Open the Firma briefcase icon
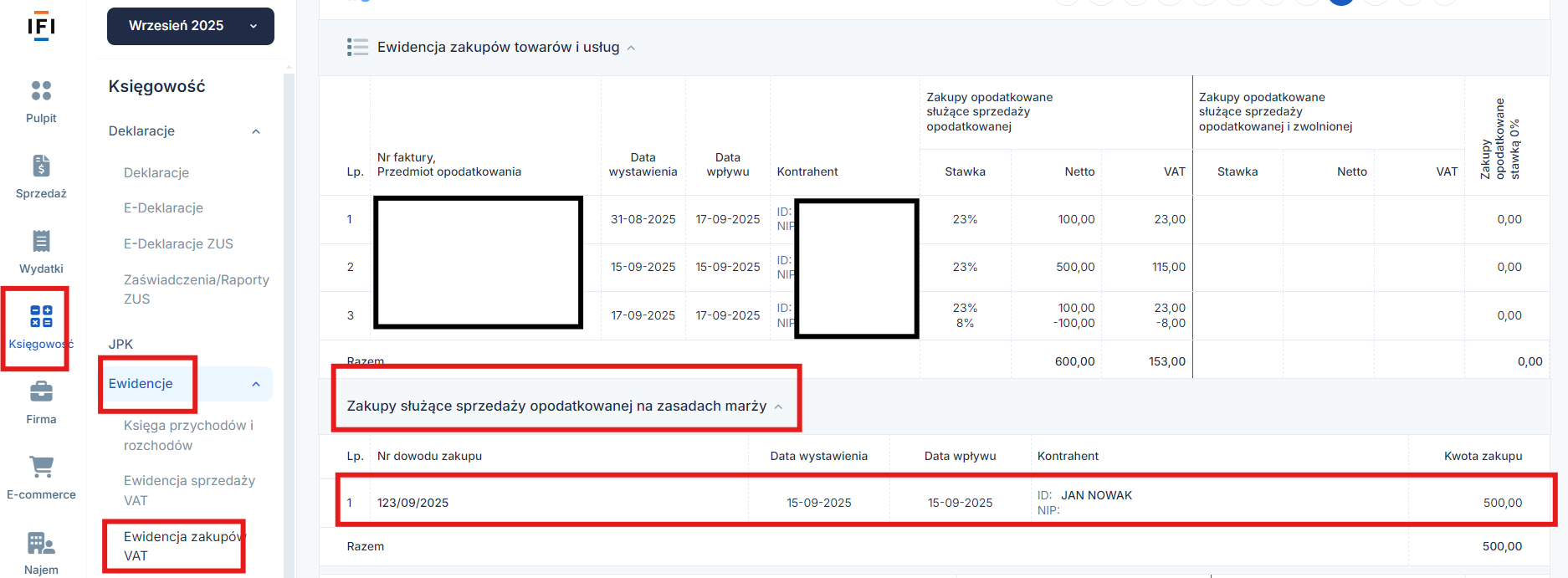This screenshot has height=578, width=1568. pos(41,391)
